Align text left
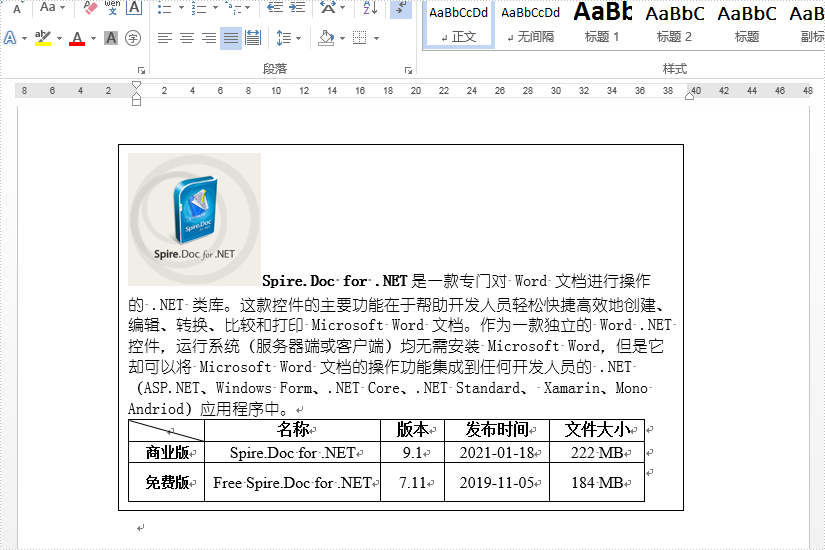 pyautogui.click(x=165, y=38)
